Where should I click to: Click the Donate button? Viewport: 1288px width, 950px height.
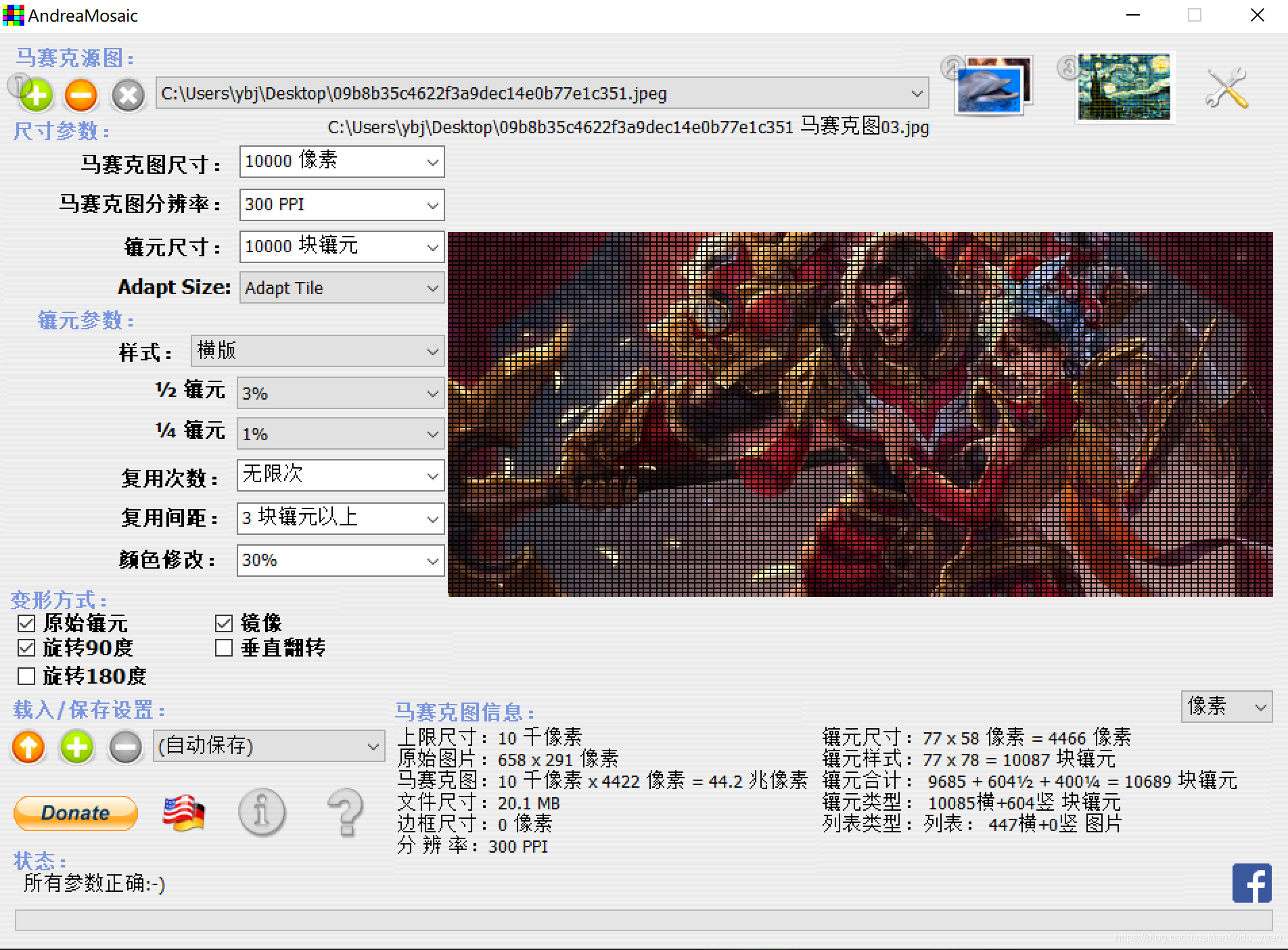click(x=76, y=813)
